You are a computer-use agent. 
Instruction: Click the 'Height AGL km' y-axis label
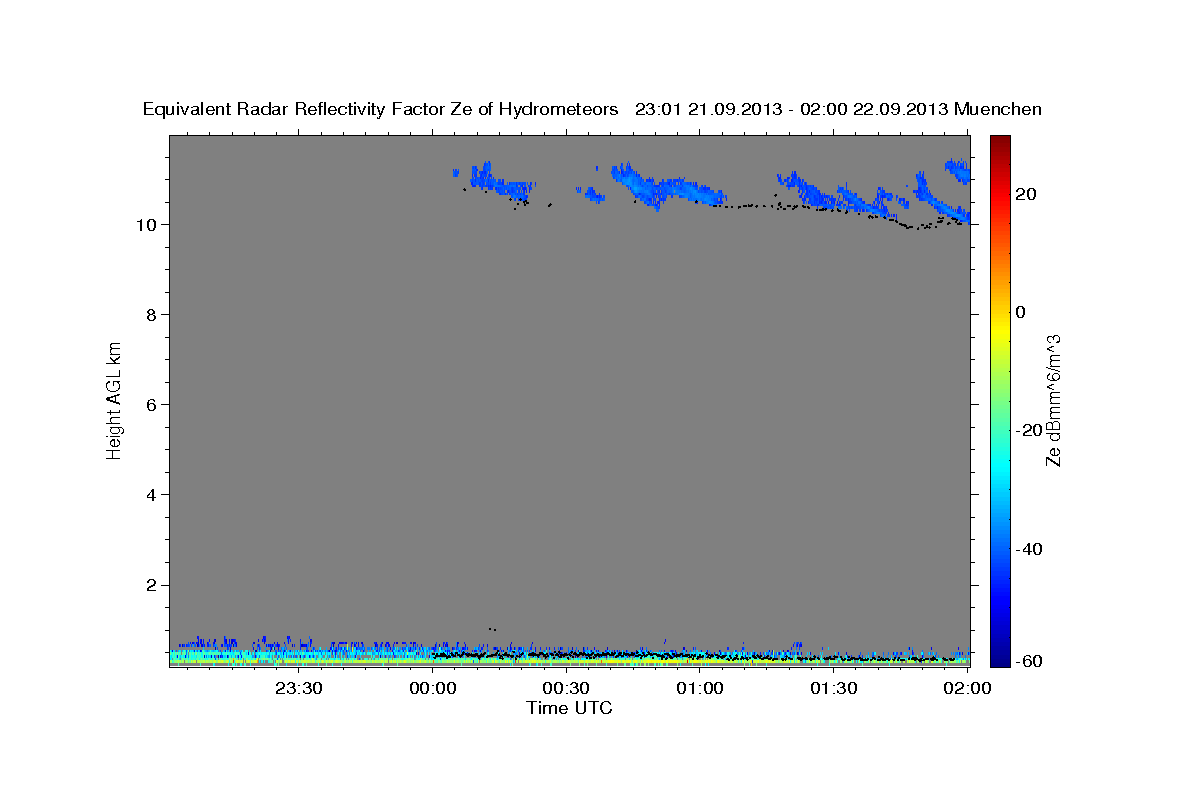click(x=115, y=399)
